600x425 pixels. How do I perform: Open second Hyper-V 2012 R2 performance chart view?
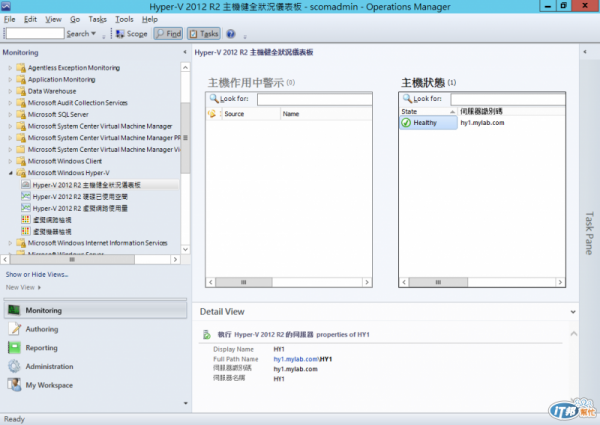(80, 197)
